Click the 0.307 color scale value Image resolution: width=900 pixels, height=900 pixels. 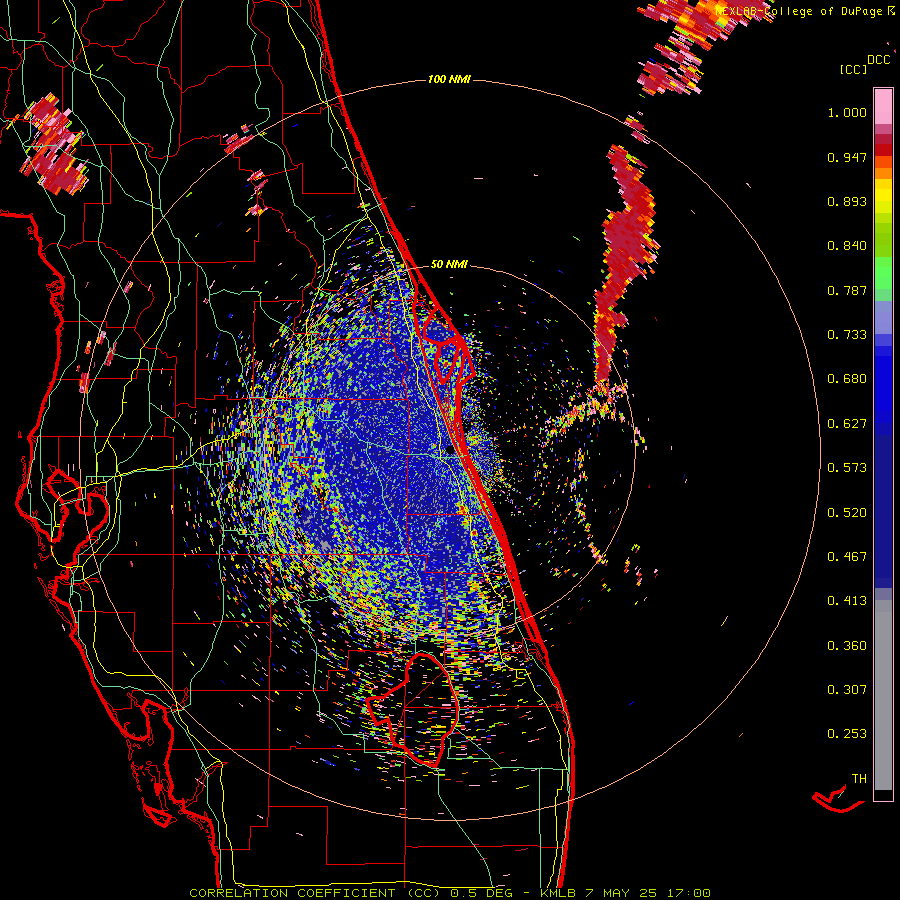[x=847, y=690]
